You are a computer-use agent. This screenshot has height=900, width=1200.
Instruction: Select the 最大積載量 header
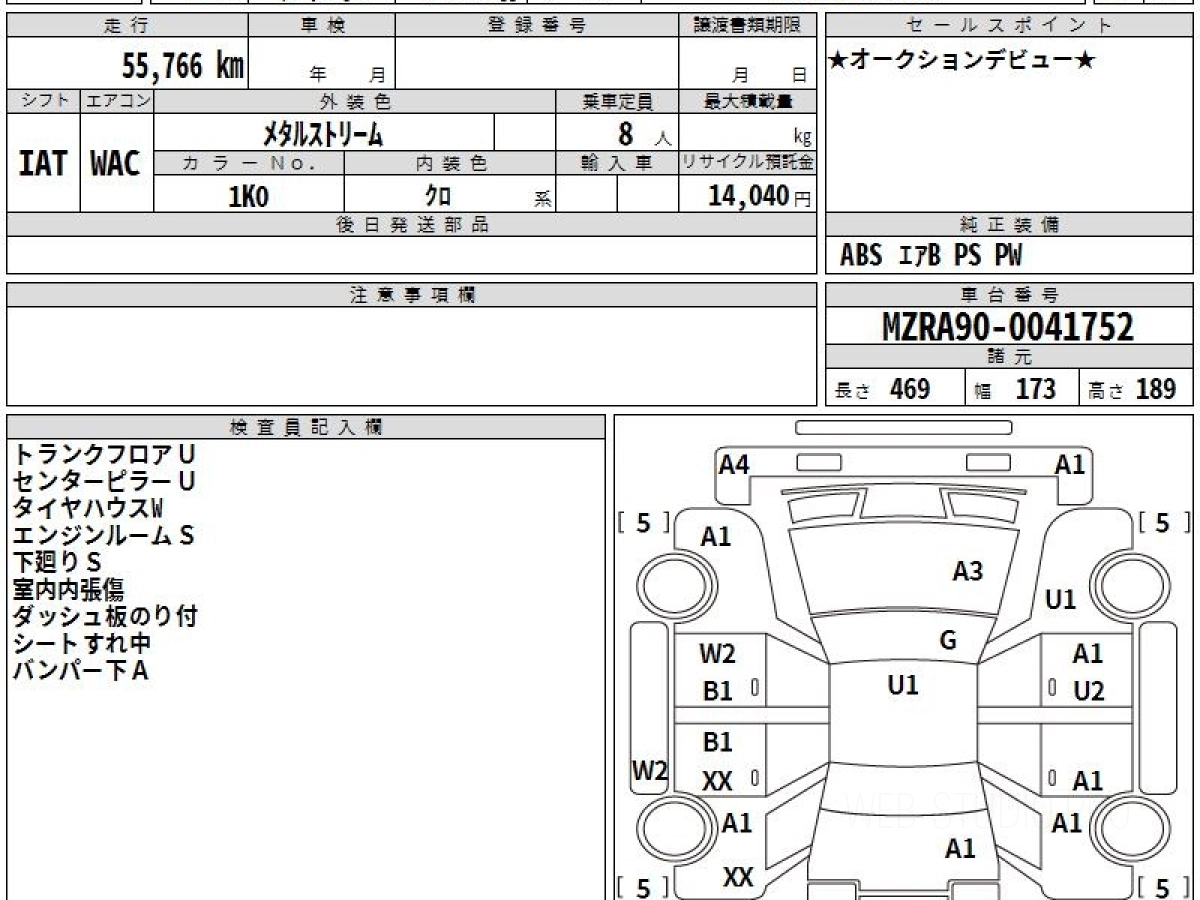[x=747, y=101]
